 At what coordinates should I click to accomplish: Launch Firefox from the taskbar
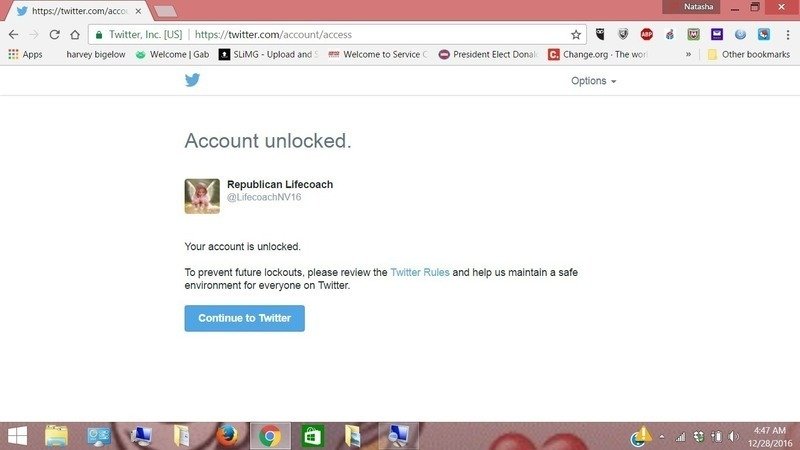pyautogui.click(x=227, y=436)
